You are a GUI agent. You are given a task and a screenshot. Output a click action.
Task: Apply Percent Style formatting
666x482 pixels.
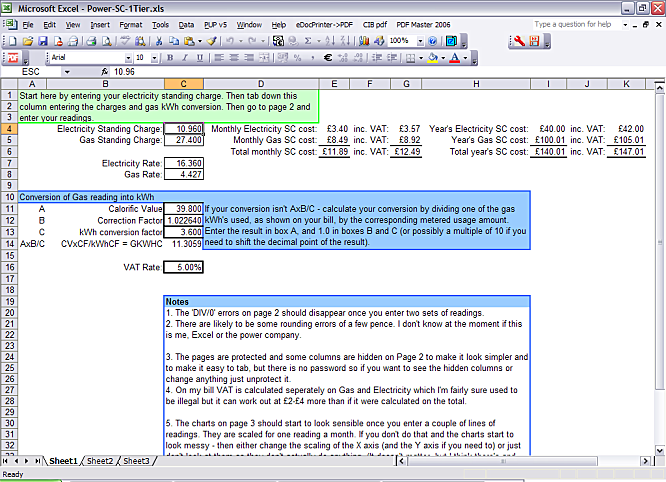(x=297, y=57)
